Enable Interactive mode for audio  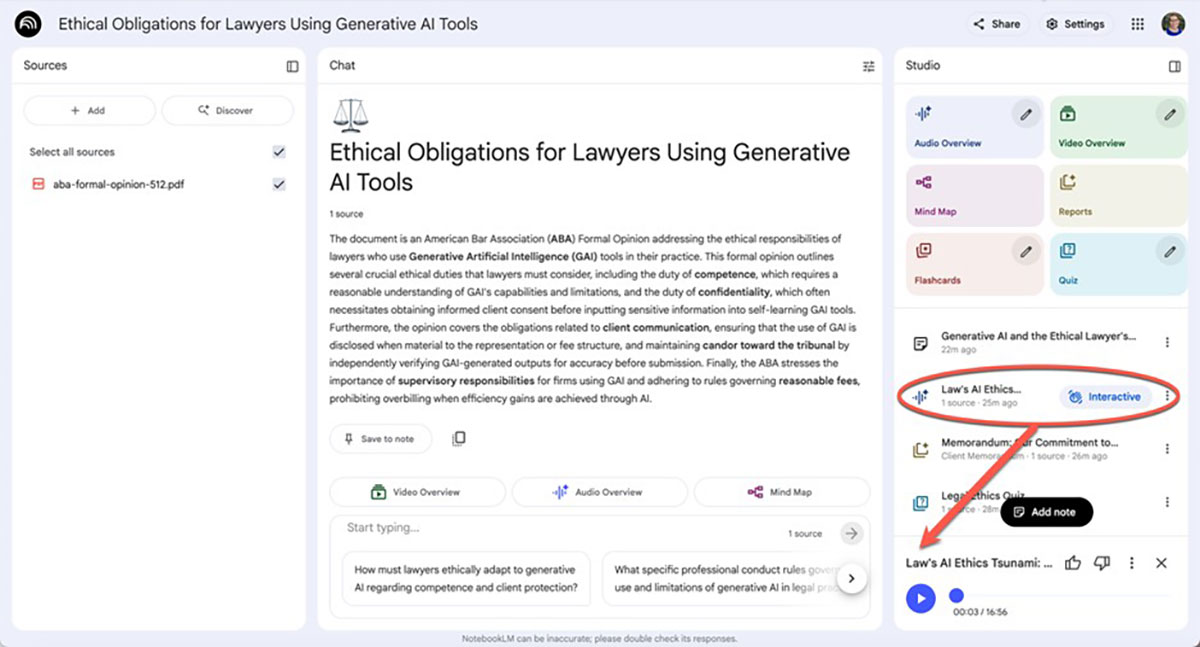pos(1104,397)
